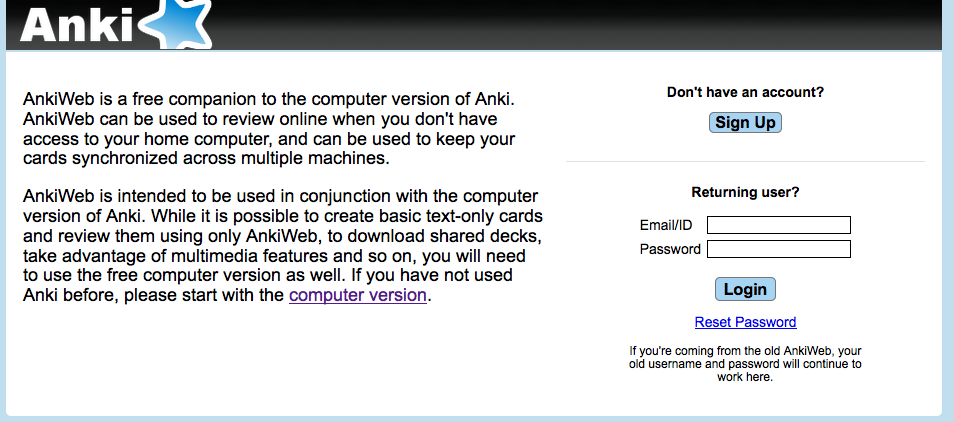This screenshot has height=422, width=954.
Task: Click the paragraph starting "AnkiWeb is a free companion"
Action: [273, 128]
